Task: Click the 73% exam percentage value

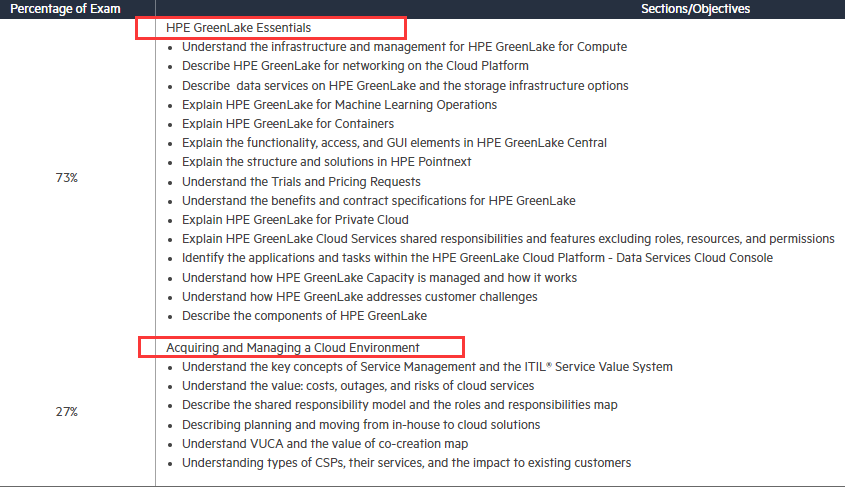Action: coord(66,178)
